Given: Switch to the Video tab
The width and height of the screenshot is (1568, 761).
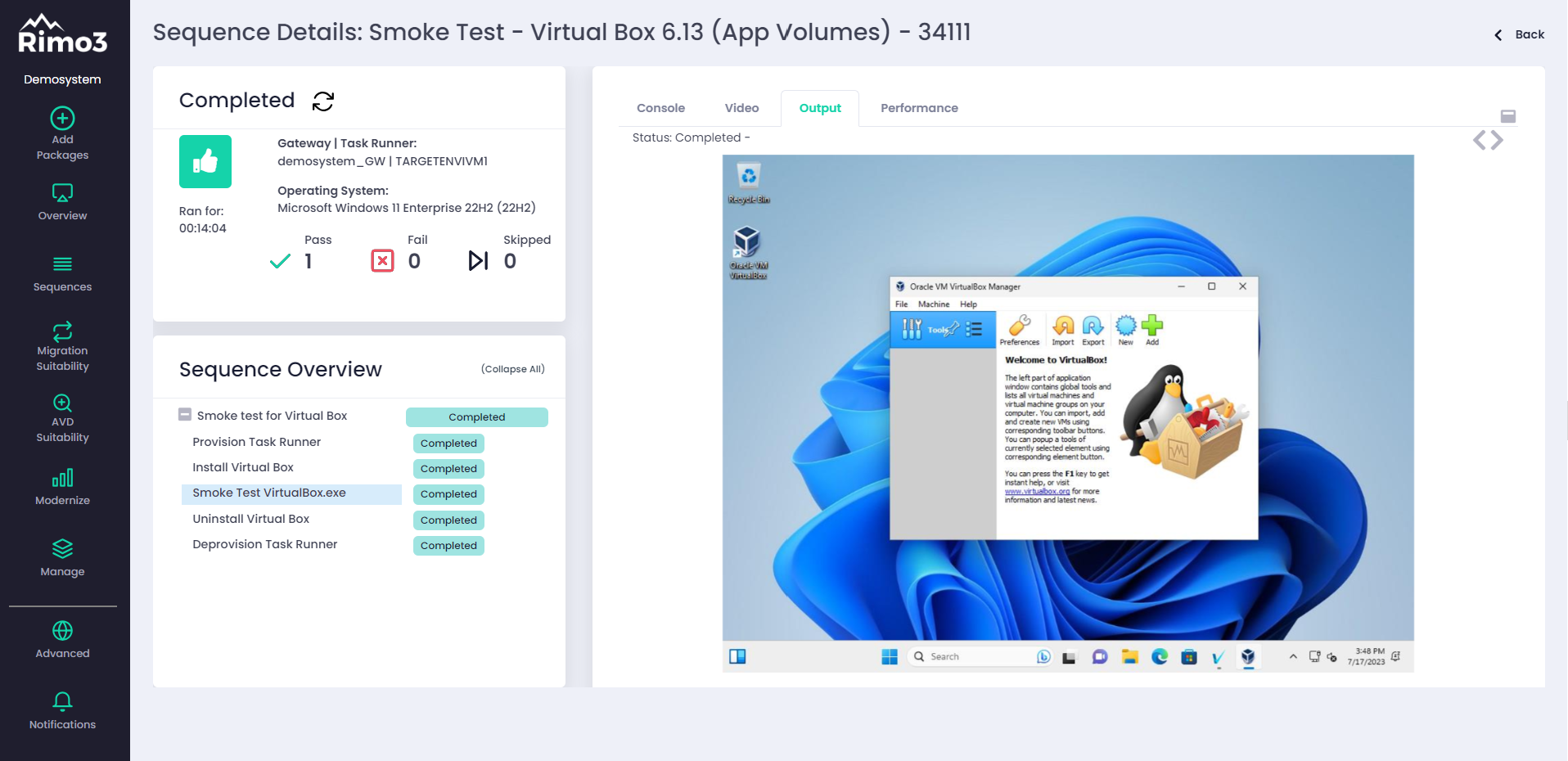Looking at the screenshot, I should pyautogui.click(x=741, y=108).
